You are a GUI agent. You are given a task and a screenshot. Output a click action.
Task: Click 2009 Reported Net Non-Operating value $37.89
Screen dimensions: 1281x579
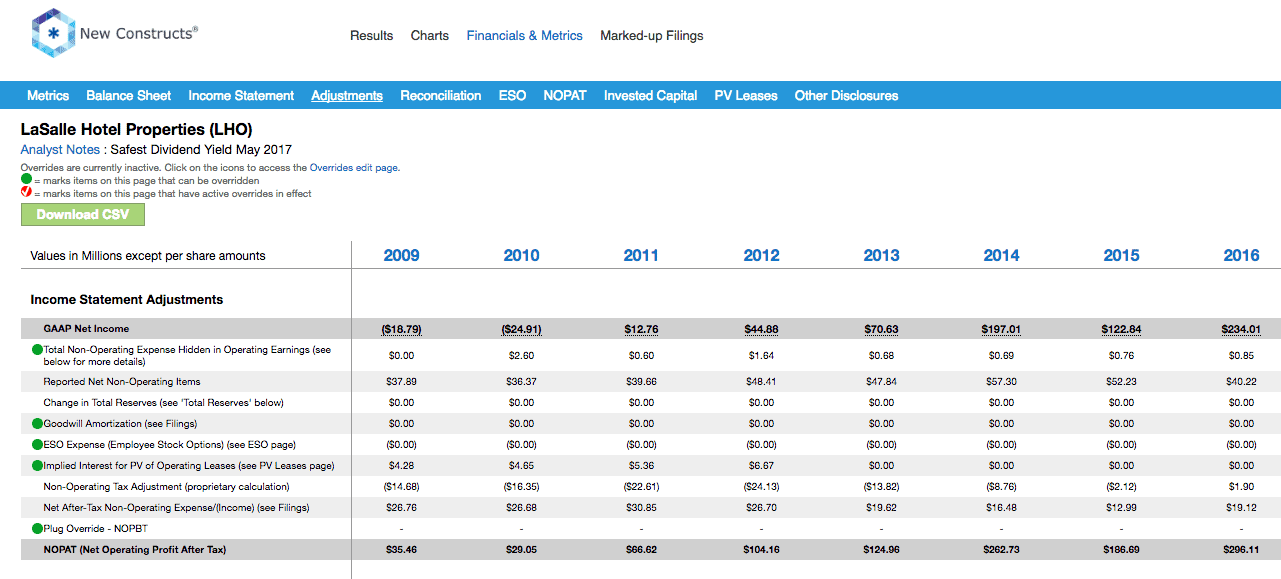click(401, 382)
